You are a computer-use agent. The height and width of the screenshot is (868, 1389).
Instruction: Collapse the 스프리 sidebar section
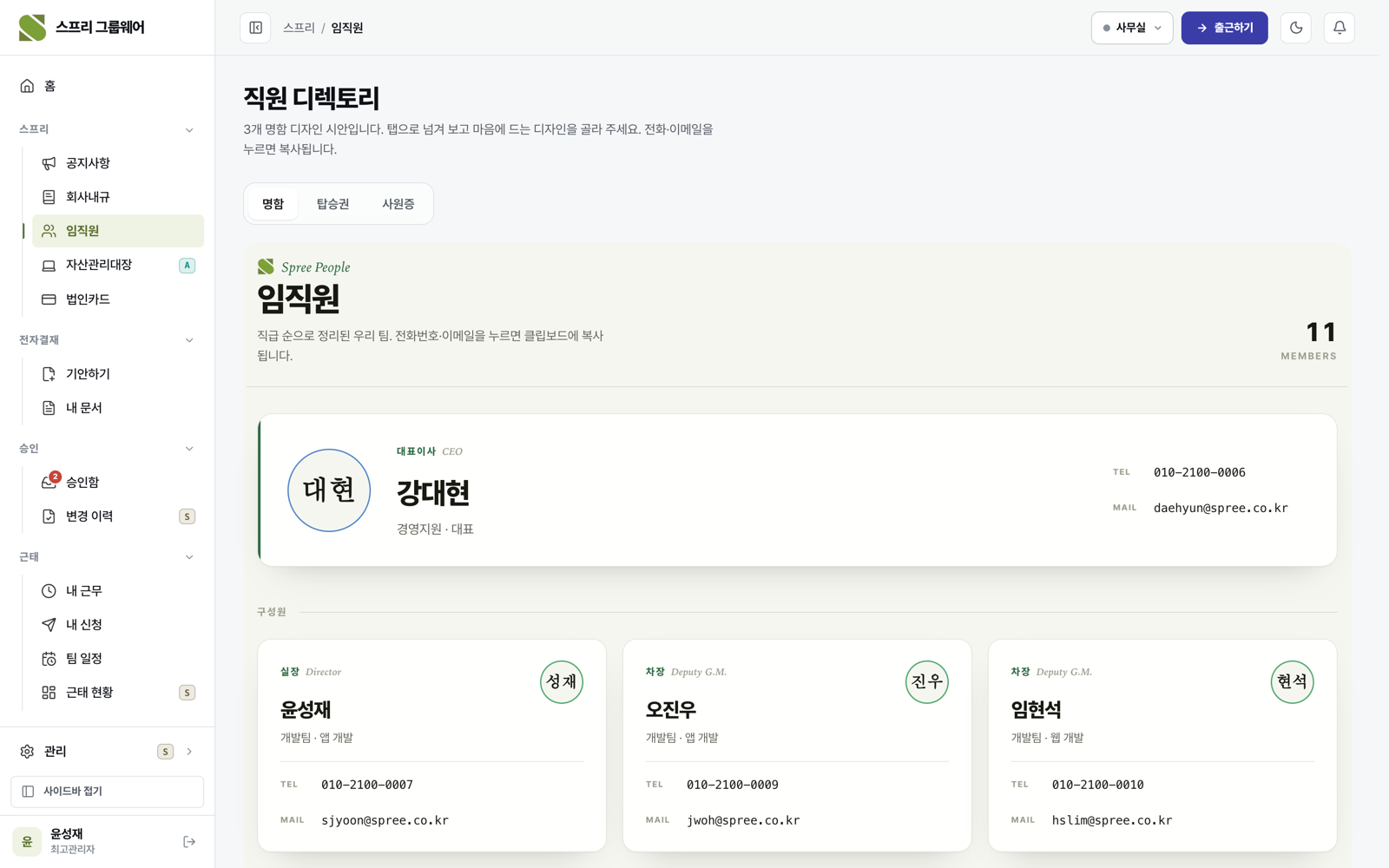(189, 130)
